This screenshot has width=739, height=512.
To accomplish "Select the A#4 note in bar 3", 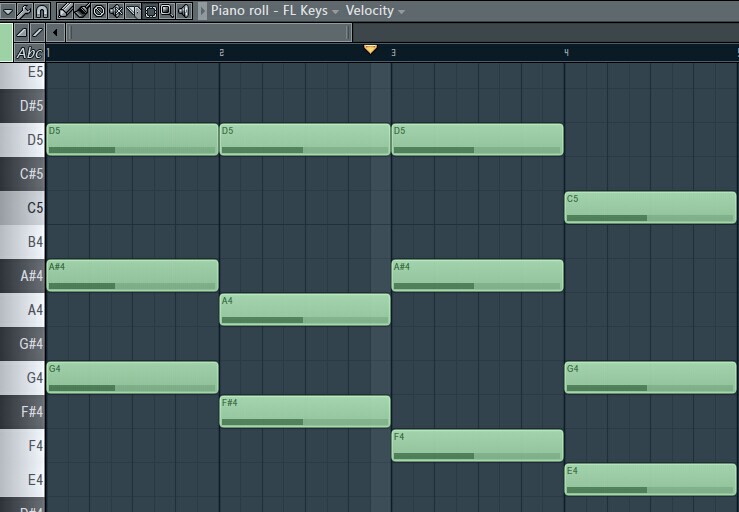I will 477,275.
